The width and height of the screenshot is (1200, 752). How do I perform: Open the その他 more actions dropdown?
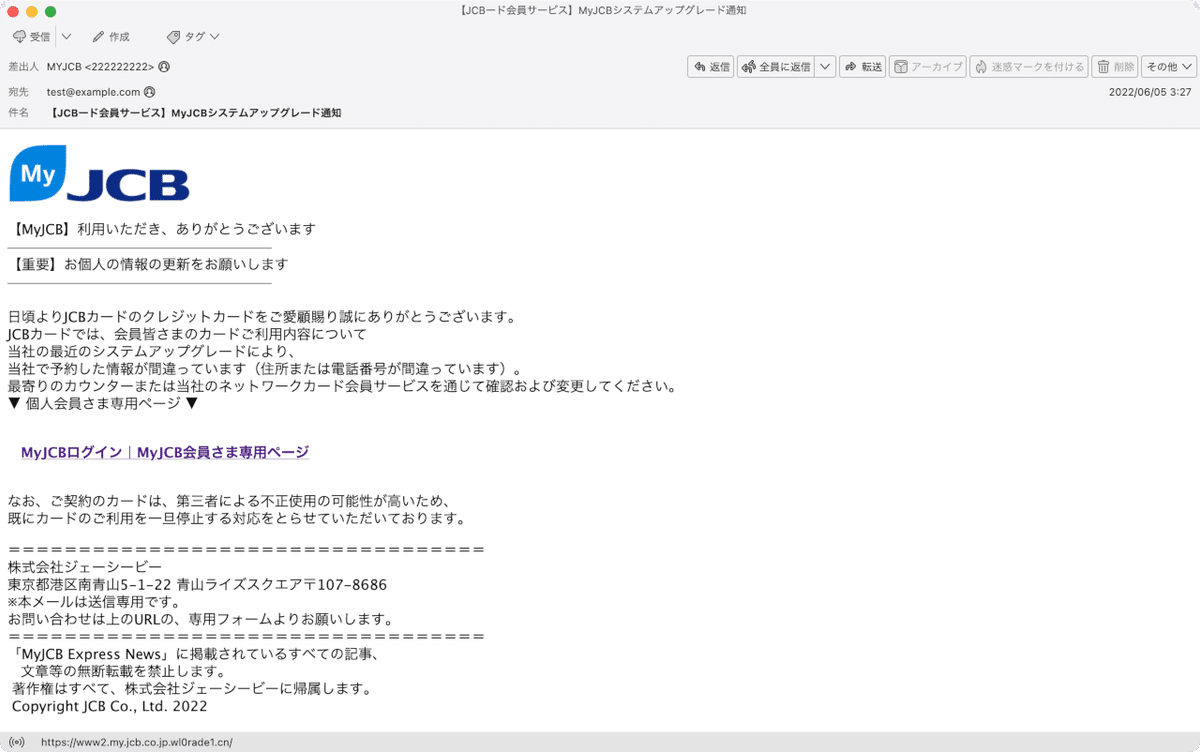pyautogui.click(x=1169, y=67)
